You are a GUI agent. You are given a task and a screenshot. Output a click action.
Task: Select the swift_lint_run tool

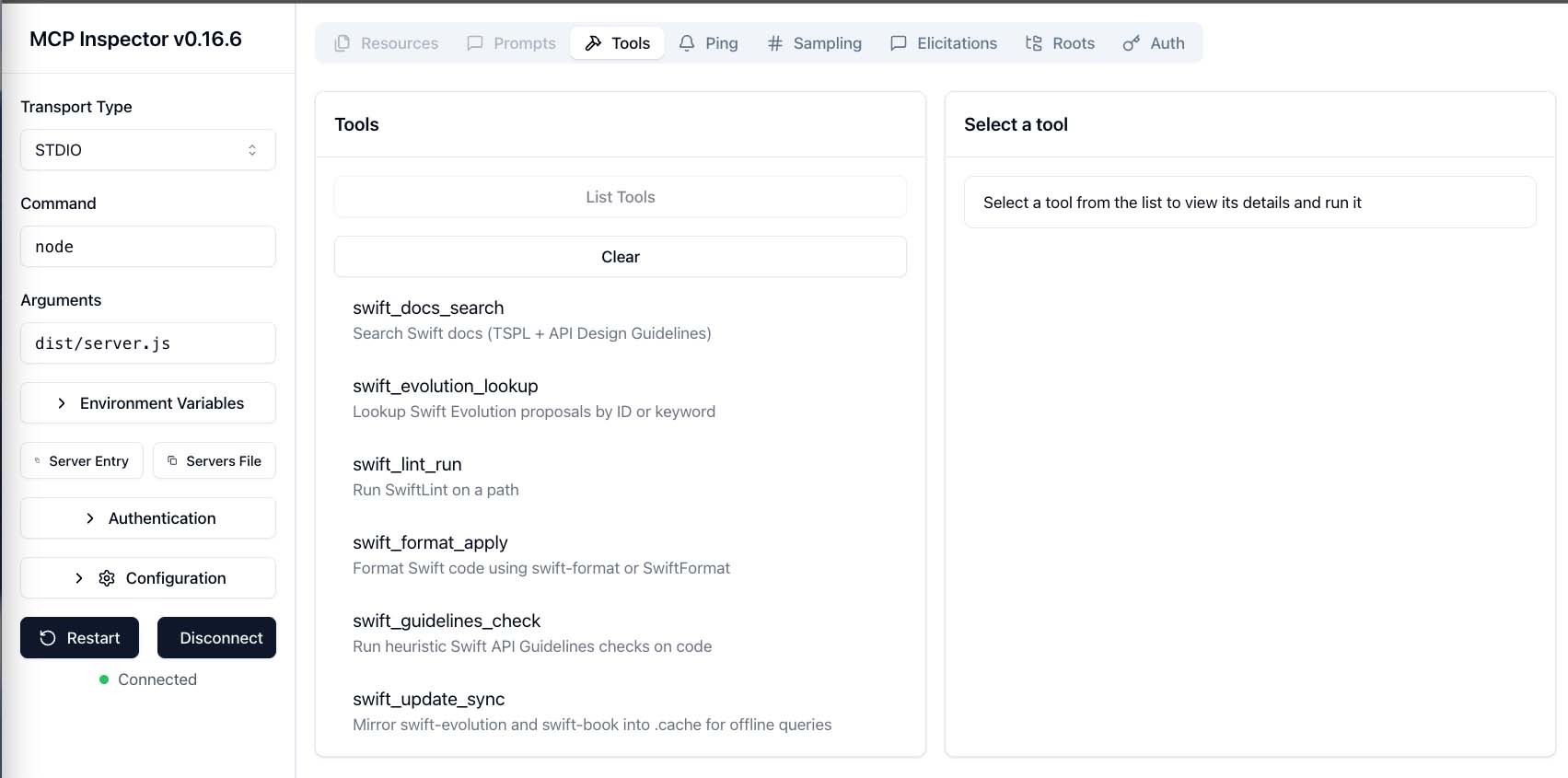(407, 465)
